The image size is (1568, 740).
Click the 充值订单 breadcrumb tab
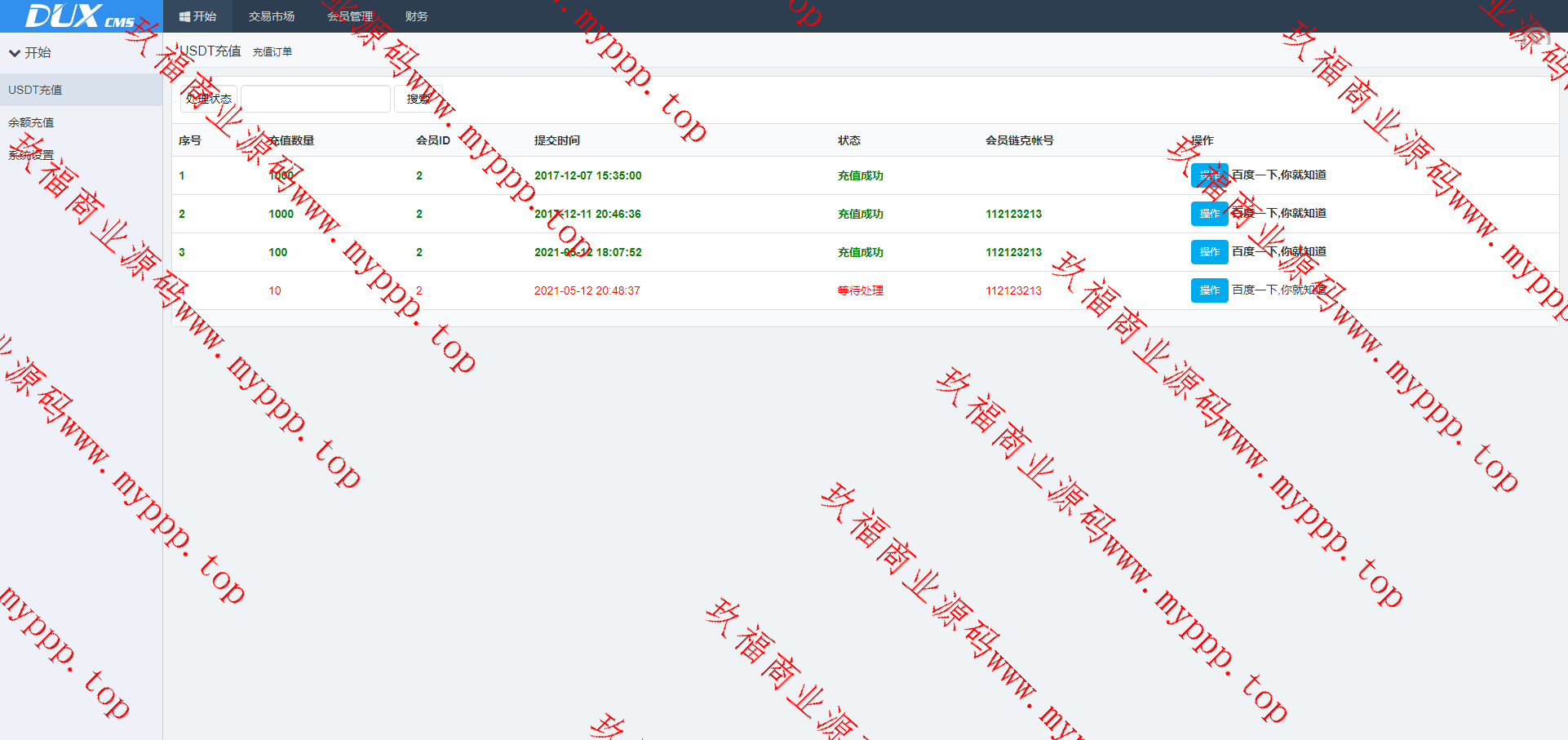click(x=272, y=52)
